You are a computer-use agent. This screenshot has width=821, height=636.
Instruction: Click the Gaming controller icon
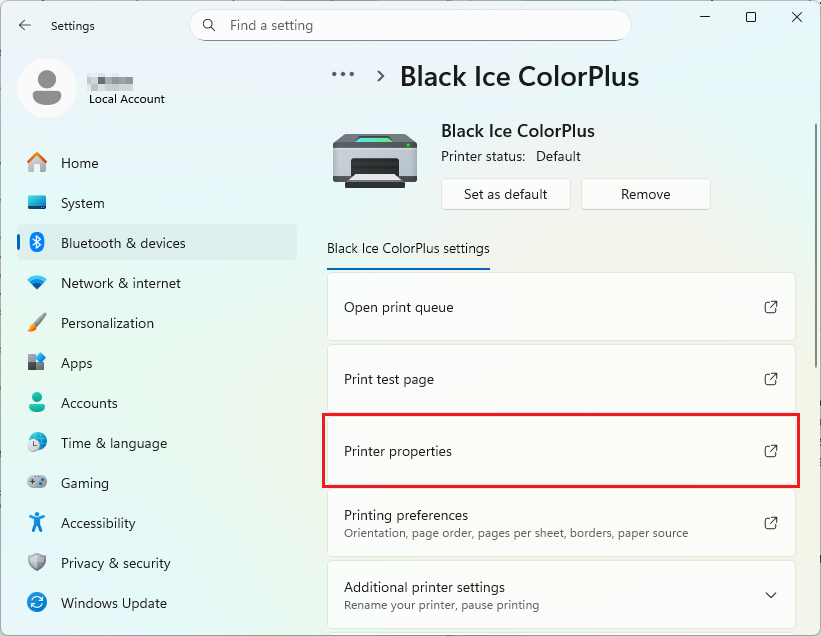37,483
